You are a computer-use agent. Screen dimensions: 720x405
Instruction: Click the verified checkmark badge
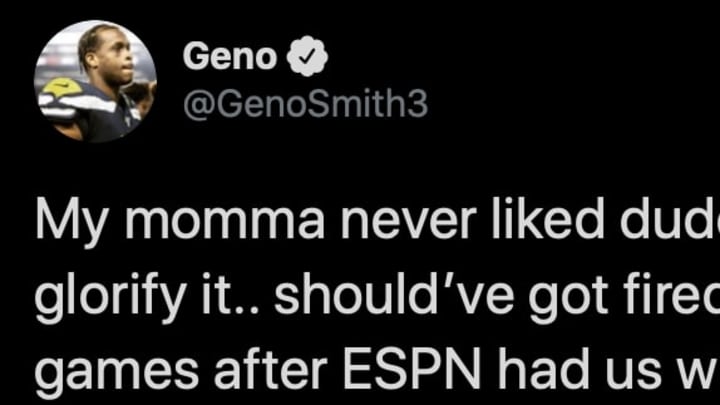click(307, 56)
